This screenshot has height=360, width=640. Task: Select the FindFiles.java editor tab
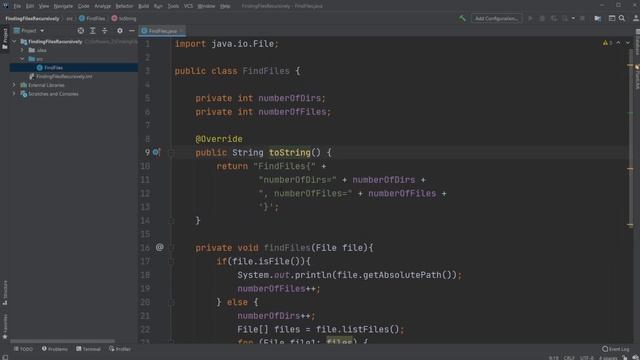pyautogui.click(x=162, y=31)
